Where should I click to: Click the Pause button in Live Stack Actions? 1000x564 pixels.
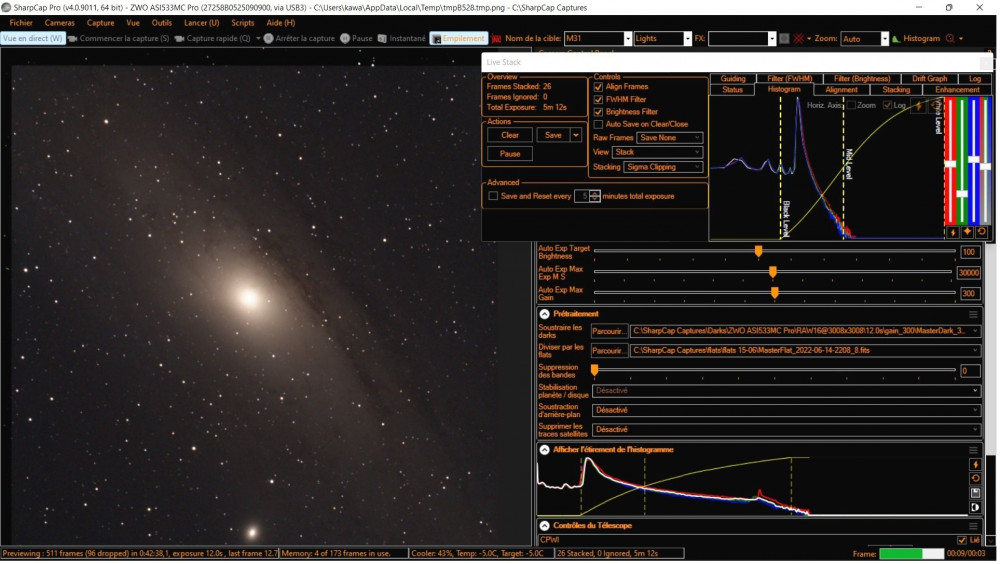[510, 154]
